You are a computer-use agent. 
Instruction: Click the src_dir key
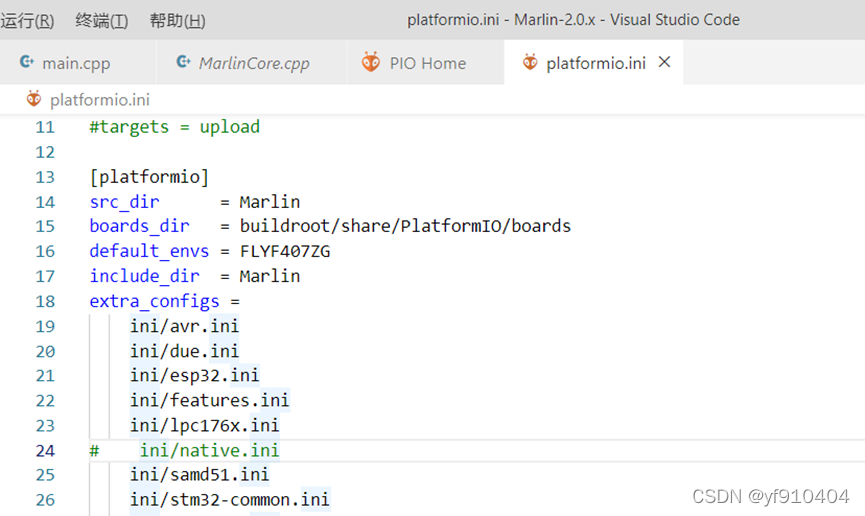(x=124, y=202)
